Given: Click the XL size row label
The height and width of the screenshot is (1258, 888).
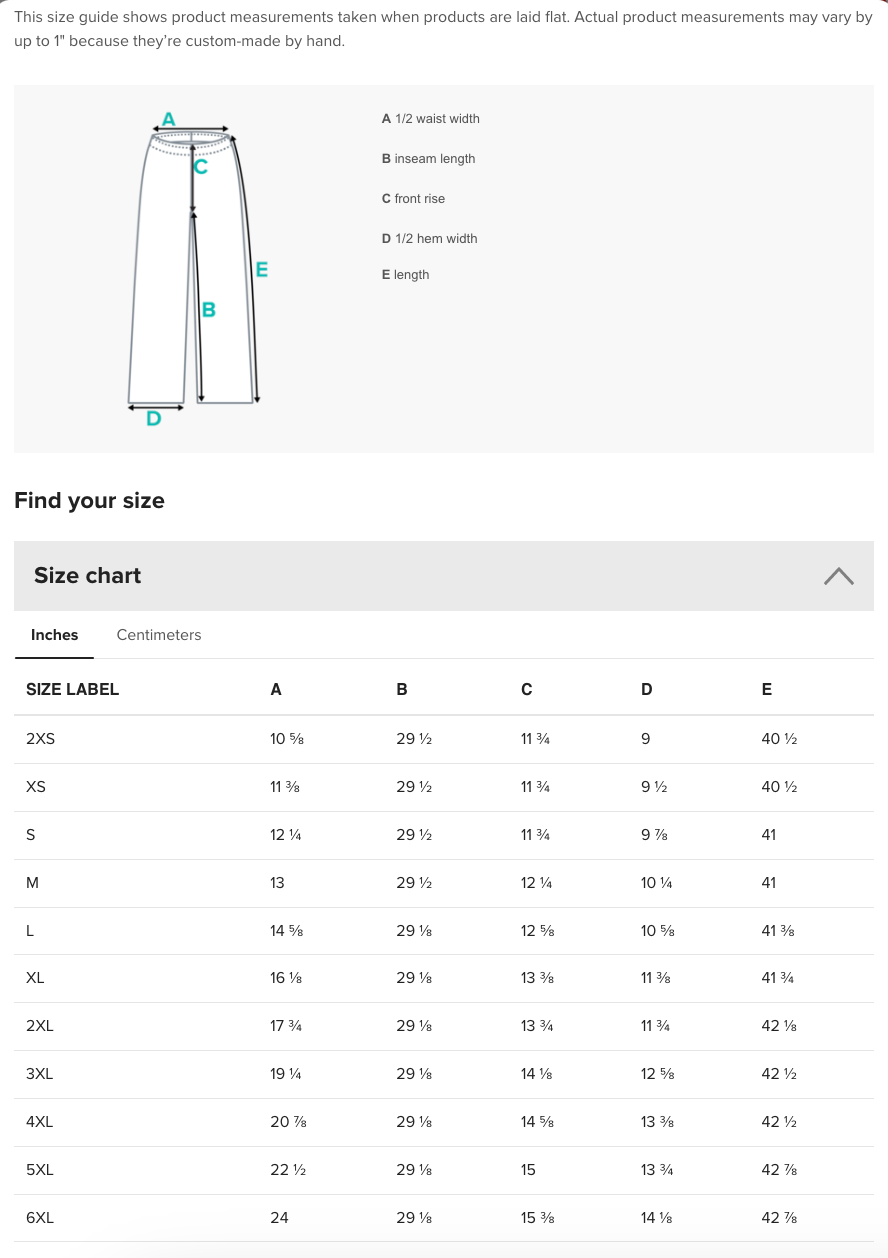Looking at the screenshot, I should [35, 978].
